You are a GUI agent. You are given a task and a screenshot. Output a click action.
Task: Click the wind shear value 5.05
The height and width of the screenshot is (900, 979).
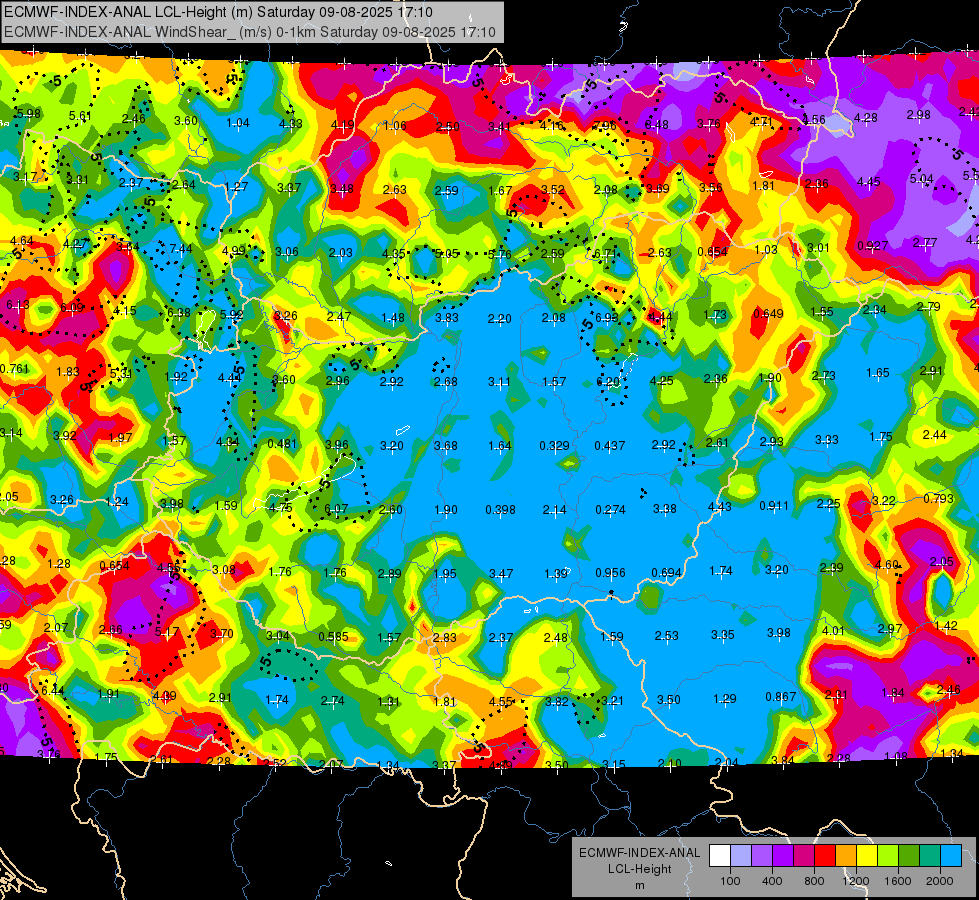[x=446, y=254]
